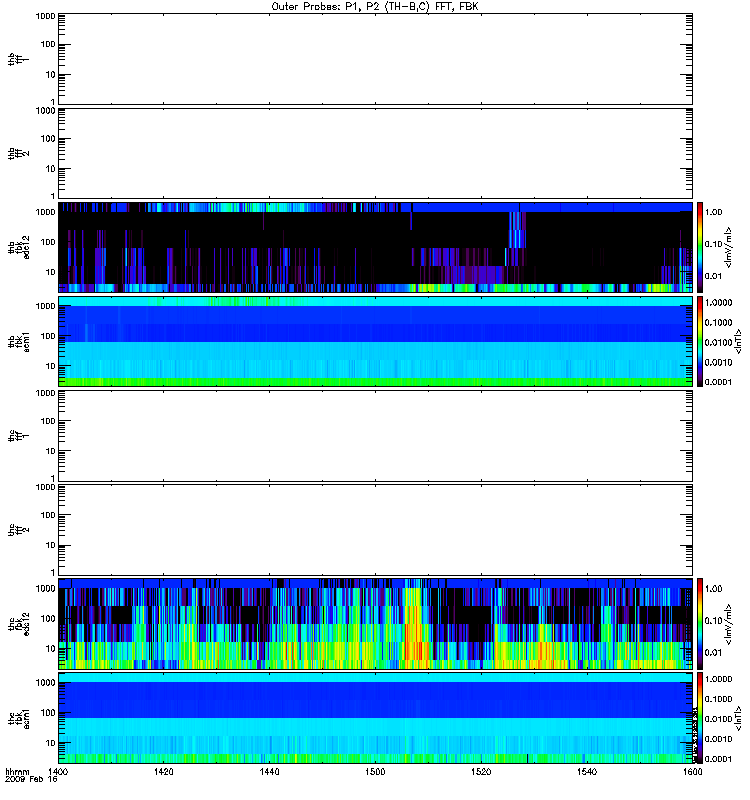Click the 1500 time tick label
The width and height of the screenshot is (750, 800).
point(375,771)
